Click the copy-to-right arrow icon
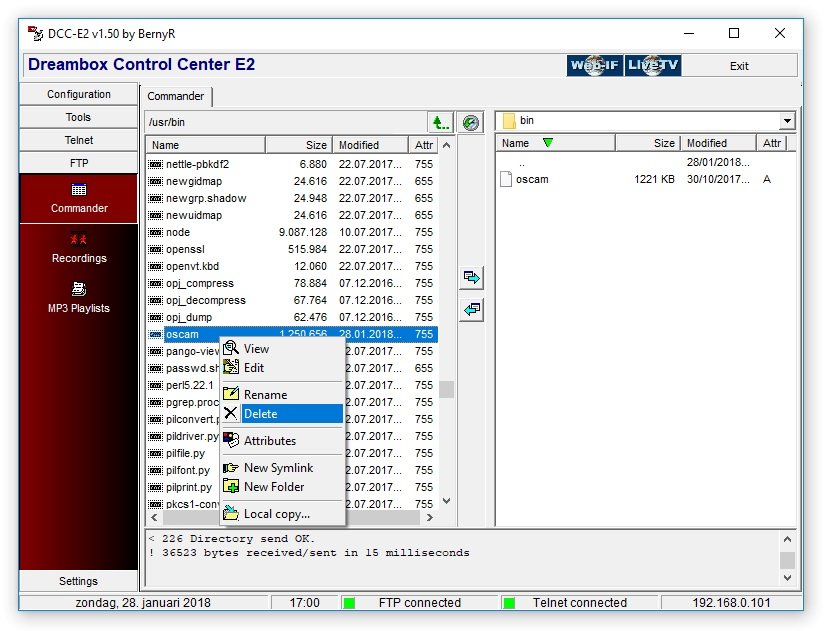Image resolution: width=824 pixels, height=631 pixels. 471,277
